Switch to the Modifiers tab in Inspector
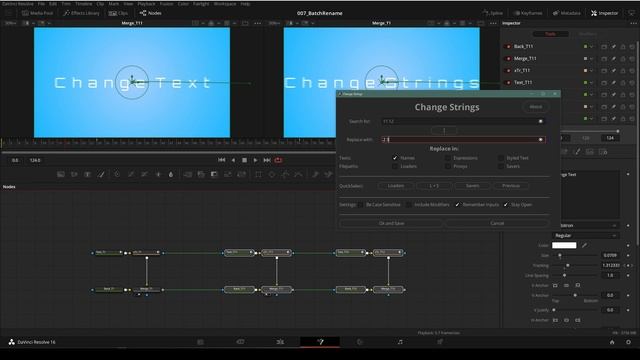Viewport: 640px width, 360px height. click(587, 34)
